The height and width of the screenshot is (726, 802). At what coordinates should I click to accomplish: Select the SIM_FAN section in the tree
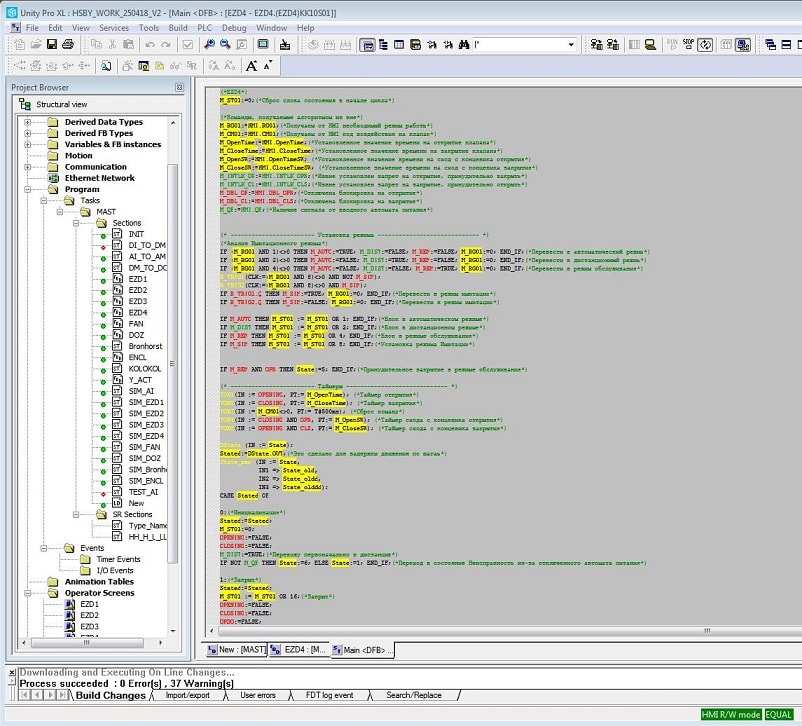pos(144,447)
